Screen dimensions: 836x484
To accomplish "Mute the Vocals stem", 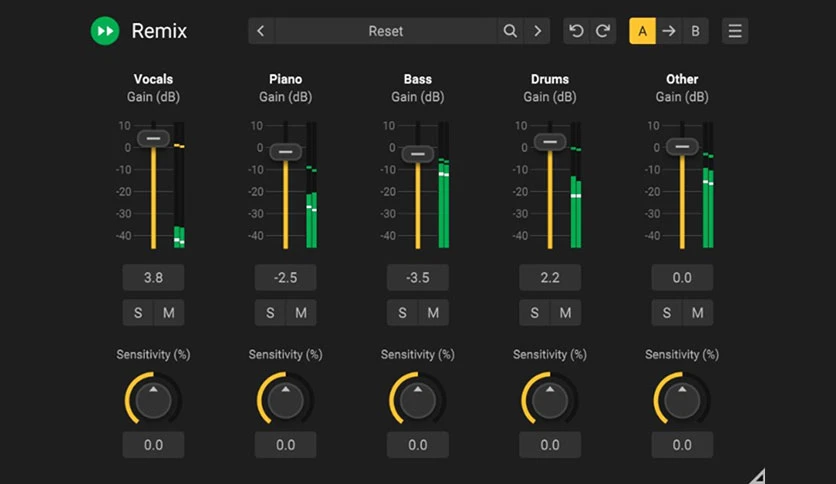I will click(x=169, y=313).
